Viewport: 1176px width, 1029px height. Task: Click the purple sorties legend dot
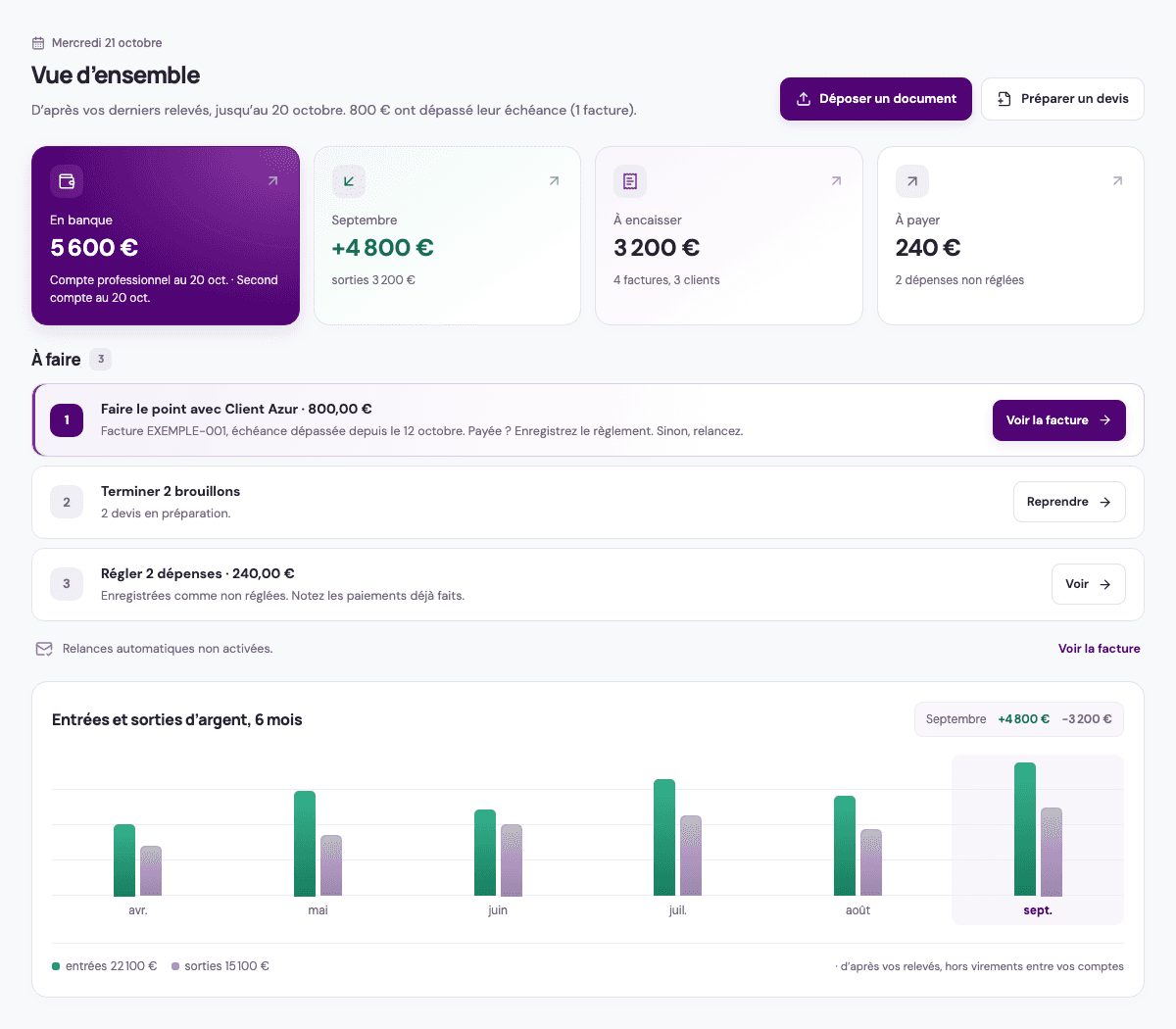tap(175, 966)
